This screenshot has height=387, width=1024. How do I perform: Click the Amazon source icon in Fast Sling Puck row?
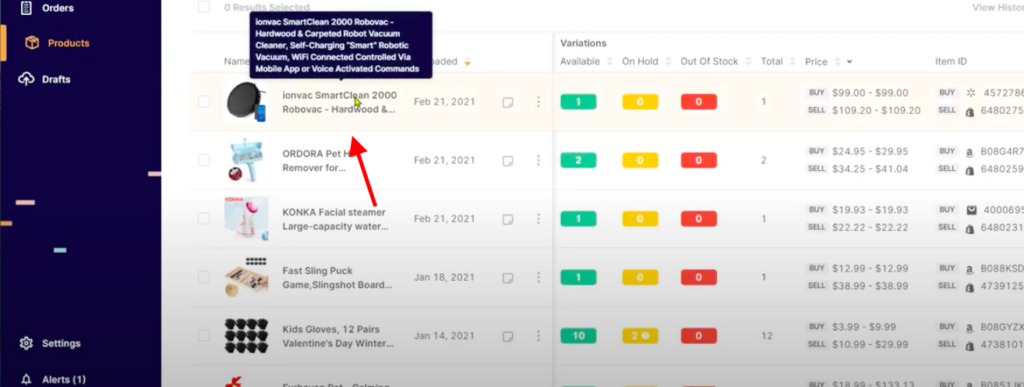(x=970, y=268)
